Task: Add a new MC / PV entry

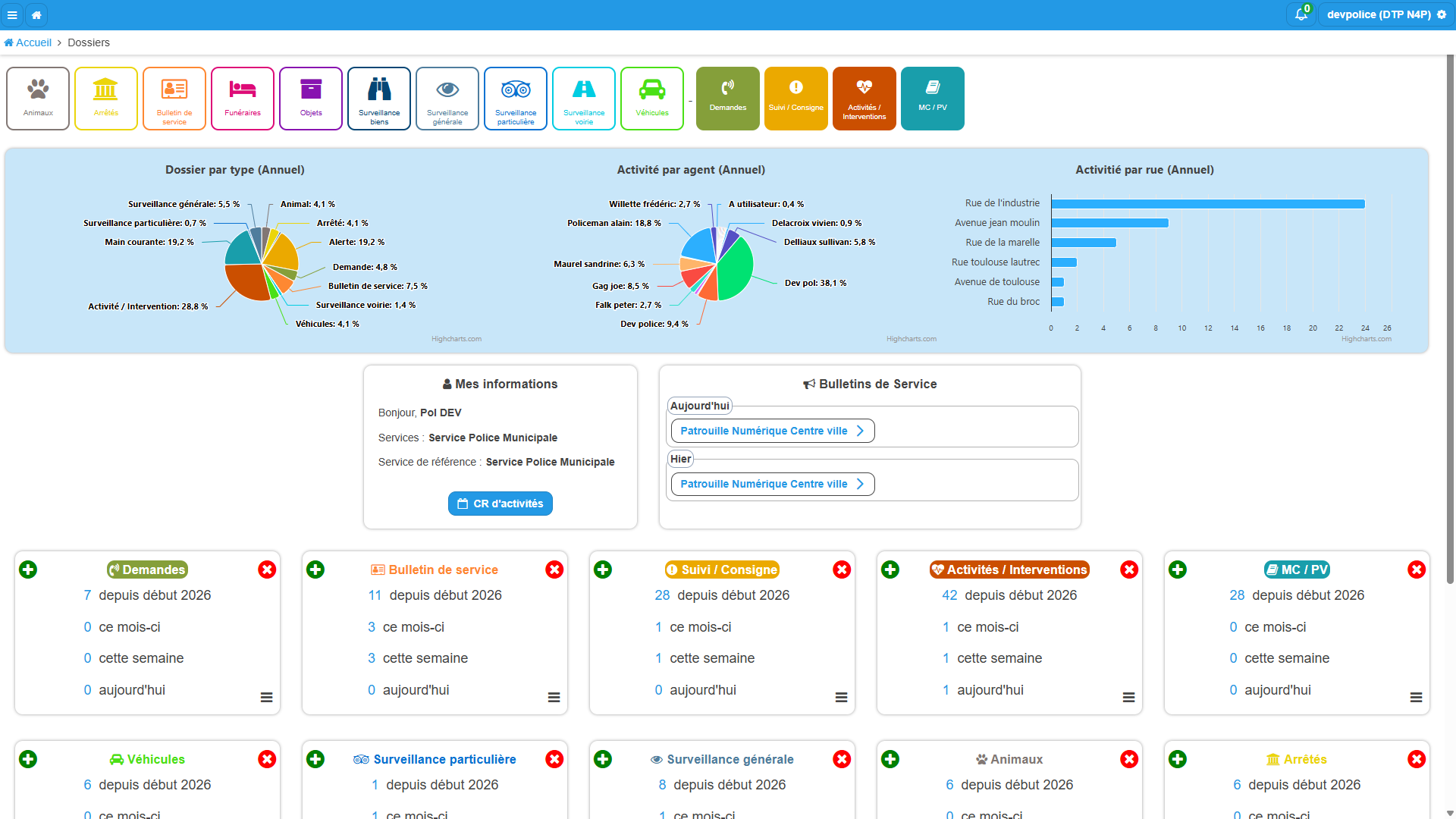Action: 1178,570
